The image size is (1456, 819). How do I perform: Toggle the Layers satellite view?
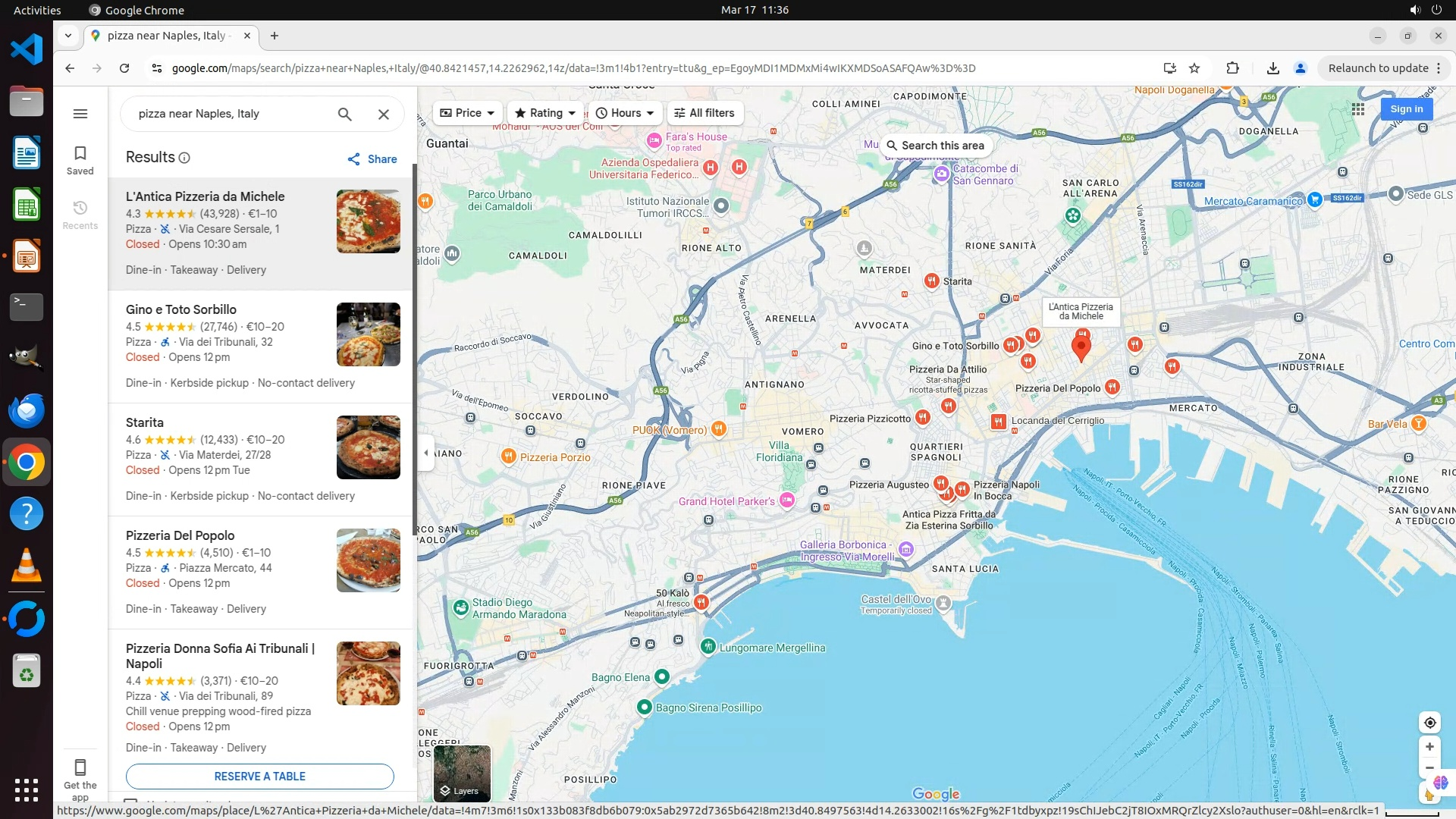point(462,773)
